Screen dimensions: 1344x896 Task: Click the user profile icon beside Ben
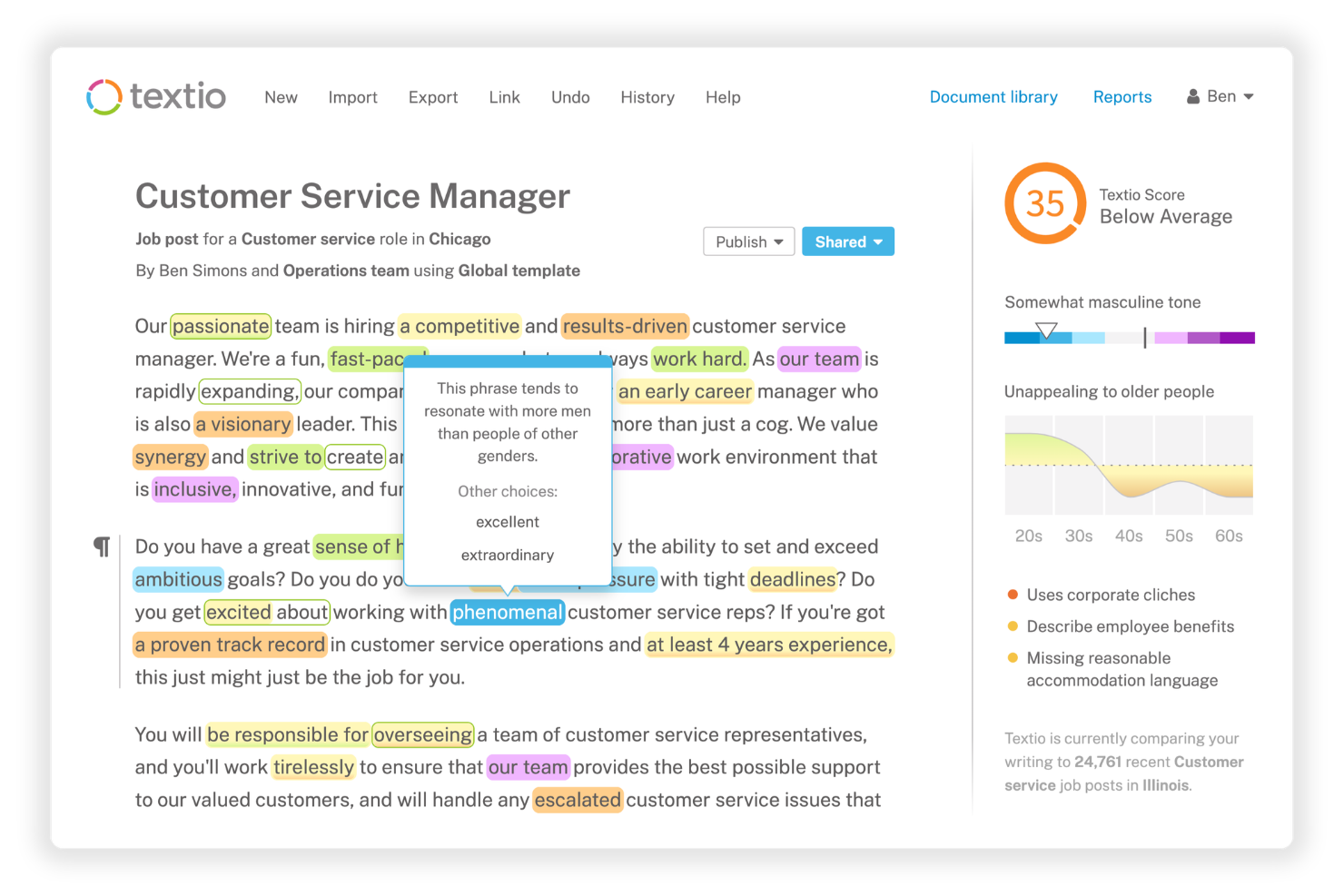tap(1193, 96)
